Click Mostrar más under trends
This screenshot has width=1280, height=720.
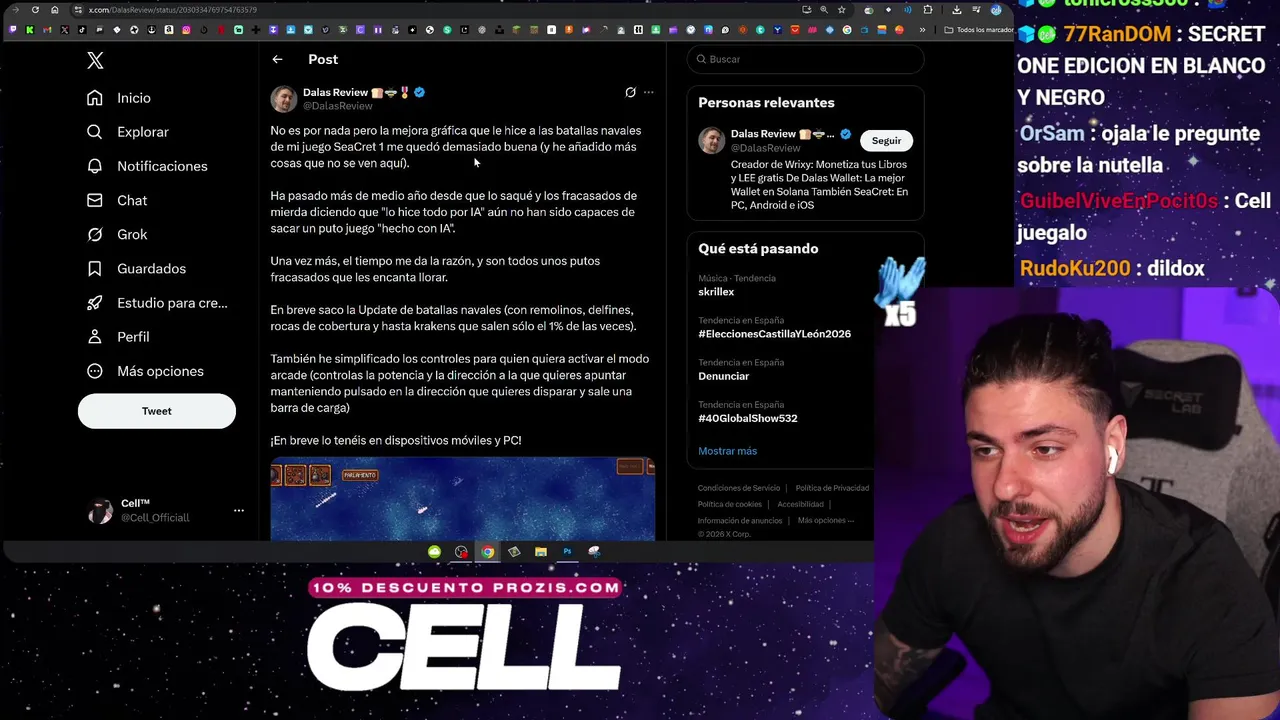pos(727,451)
